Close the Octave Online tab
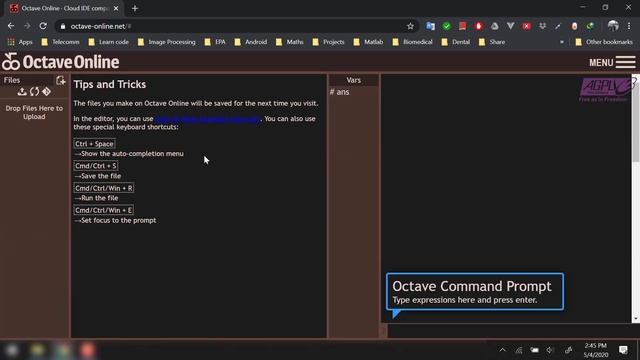The width and height of the screenshot is (640, 360). 116,8
